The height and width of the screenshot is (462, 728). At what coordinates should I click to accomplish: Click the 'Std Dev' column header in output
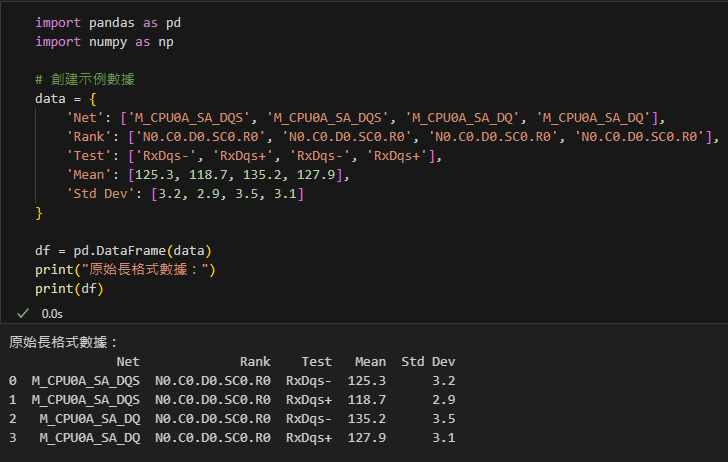(428, 362)
